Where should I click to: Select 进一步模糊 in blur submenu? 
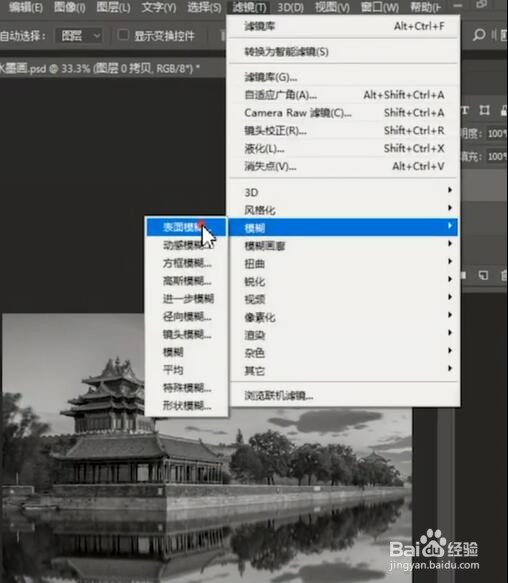pyautogui.click(x=186, y=299)
